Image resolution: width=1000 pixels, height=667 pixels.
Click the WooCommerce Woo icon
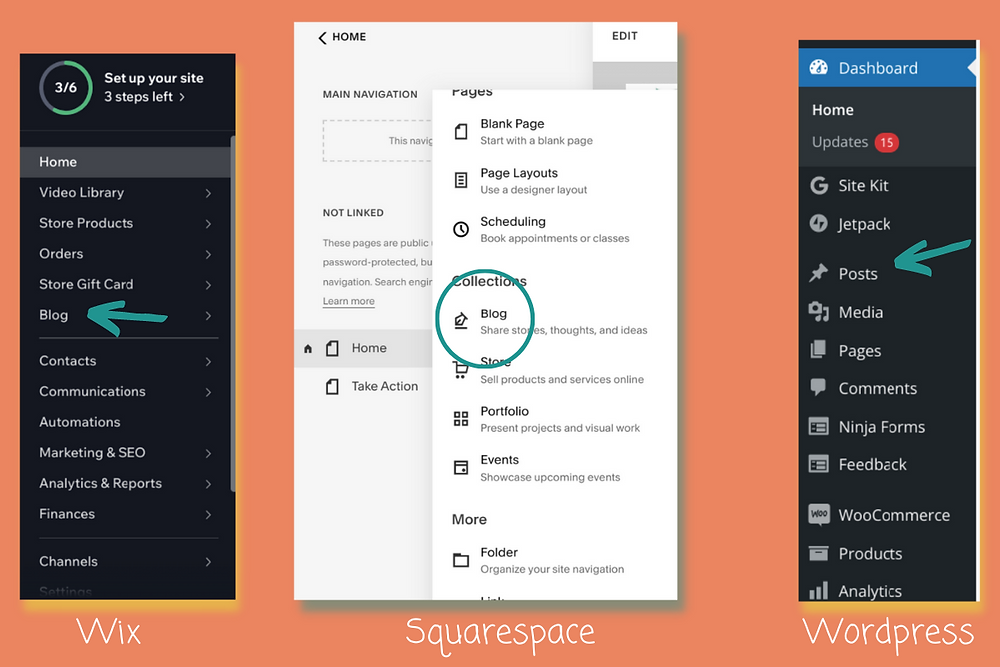coord(819,514)
